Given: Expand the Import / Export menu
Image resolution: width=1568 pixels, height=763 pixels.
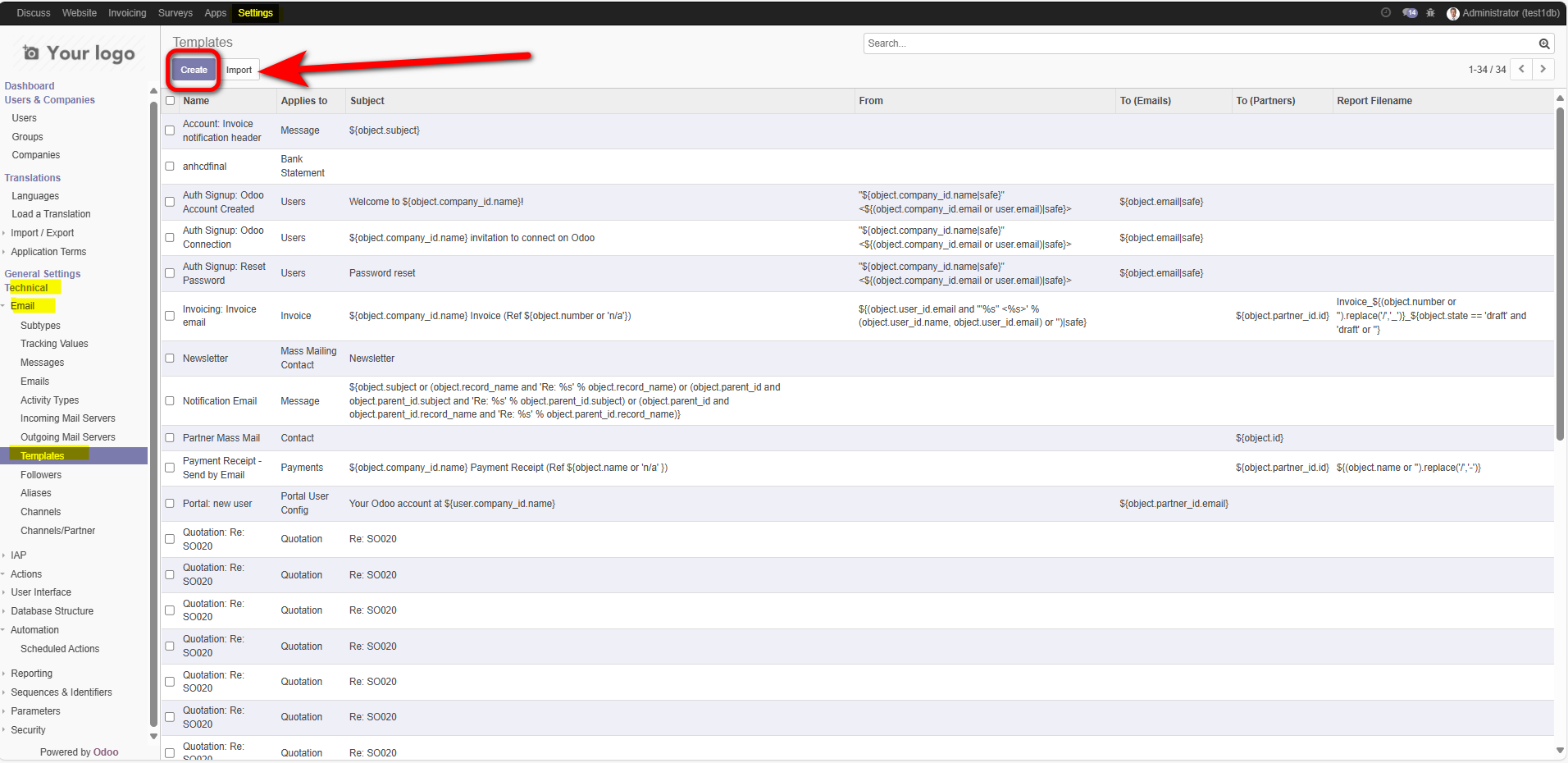Looking at the screenshot, I should (x=42, y=233).
